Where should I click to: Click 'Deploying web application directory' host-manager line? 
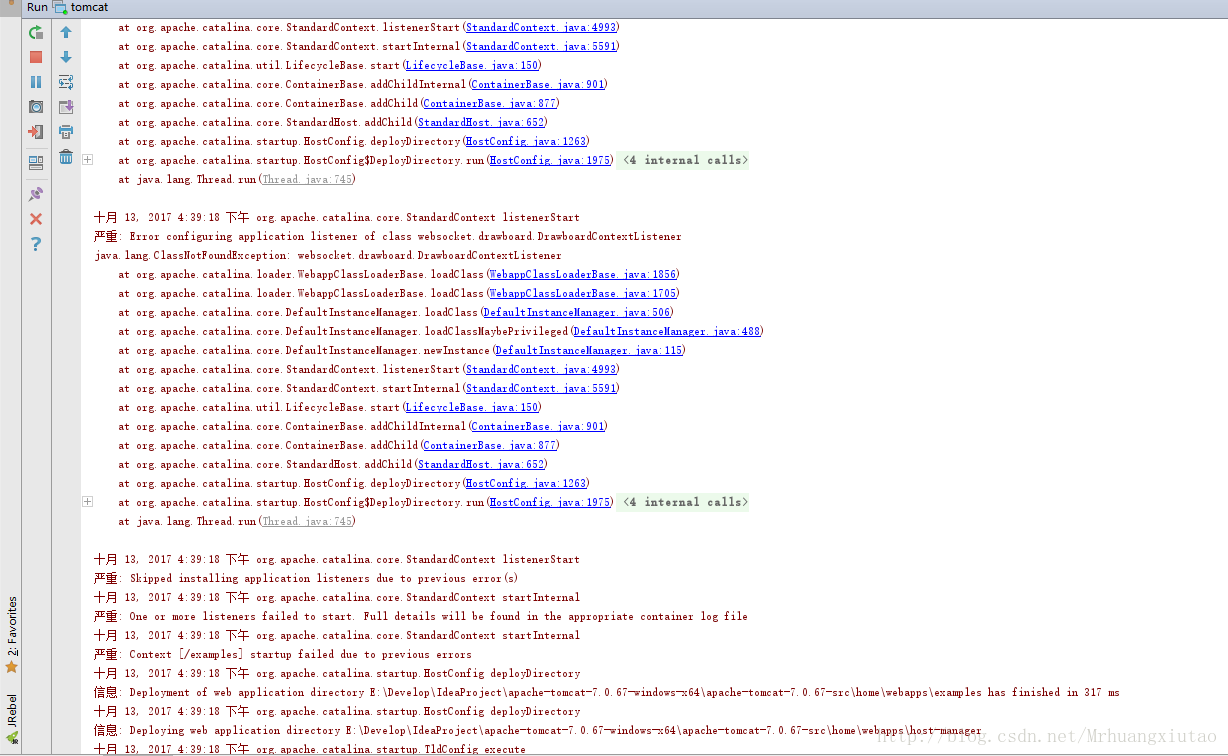tap(538, 730)
